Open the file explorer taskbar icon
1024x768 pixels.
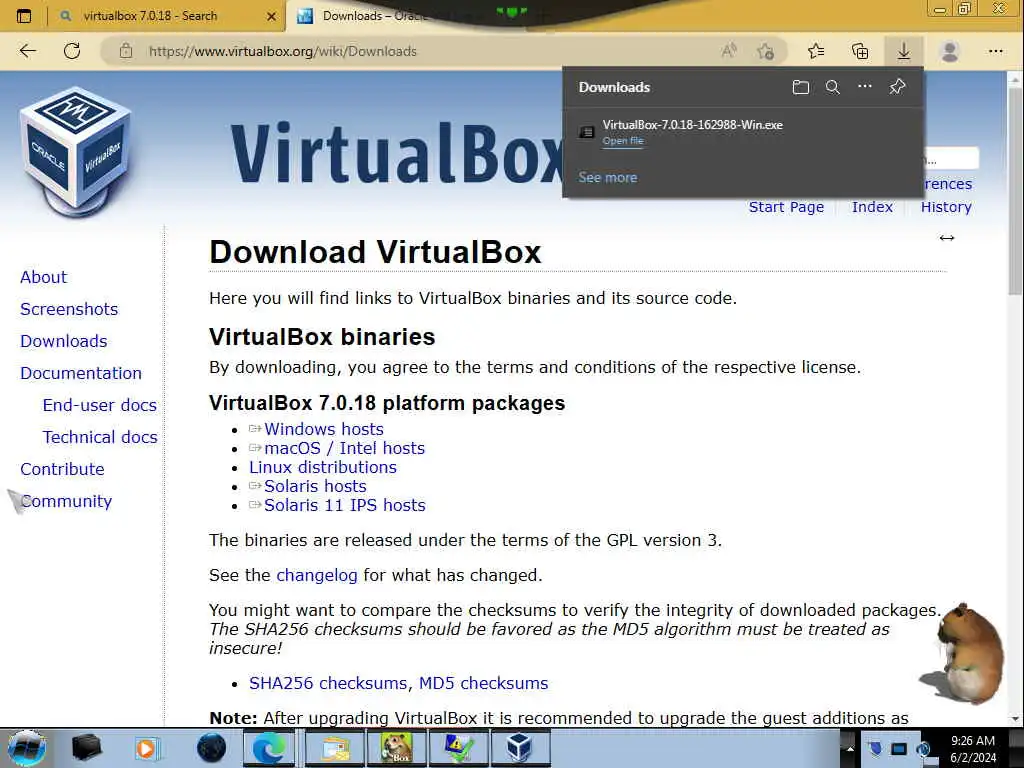coord(336,748)
